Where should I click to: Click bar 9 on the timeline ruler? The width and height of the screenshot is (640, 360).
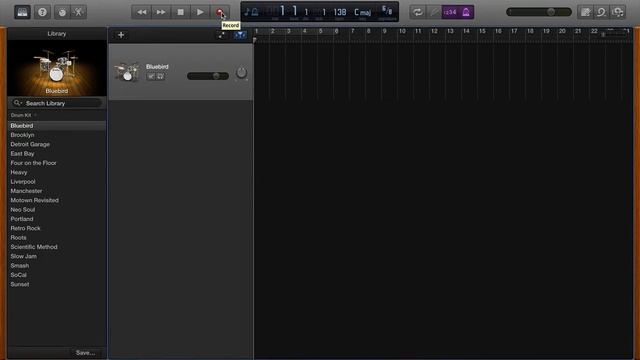pos(384,31)
